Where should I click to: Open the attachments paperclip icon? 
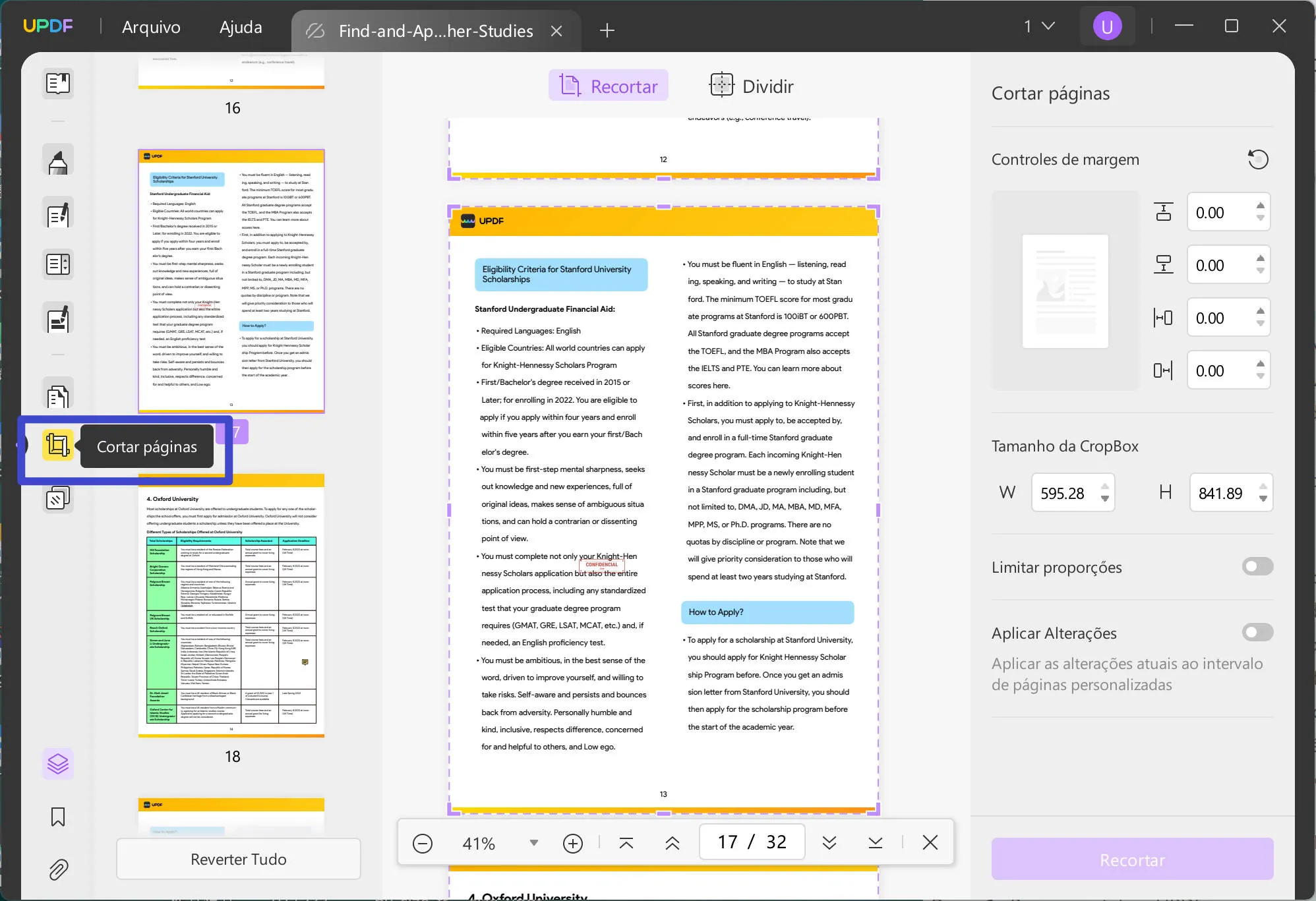[x=58, y=869]
